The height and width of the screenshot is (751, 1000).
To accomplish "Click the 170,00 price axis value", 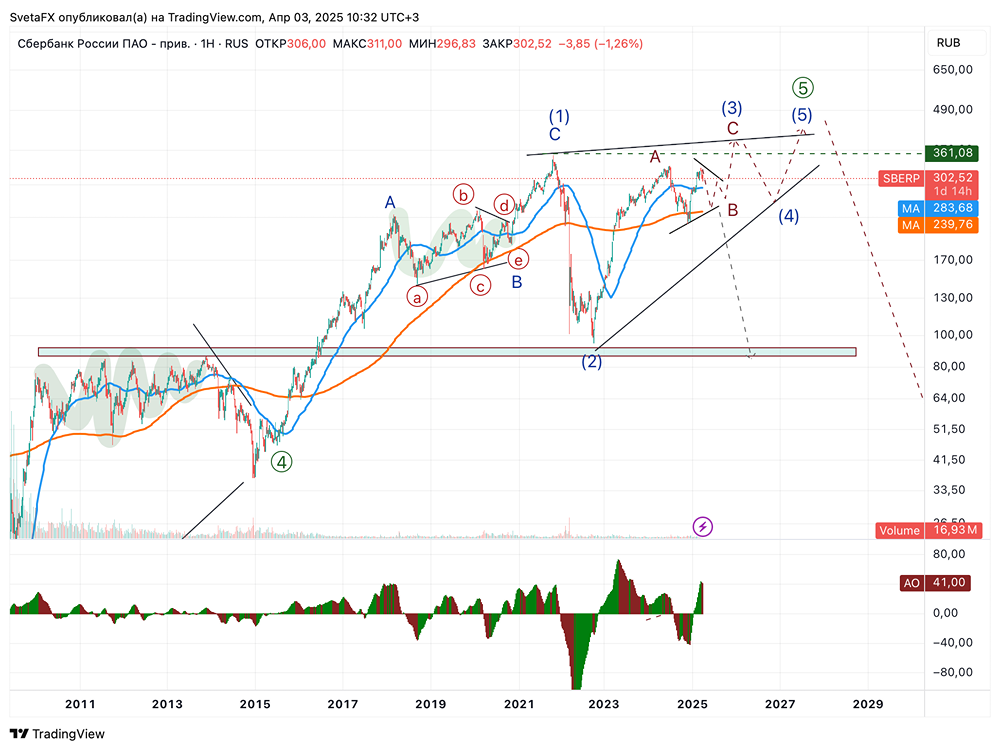I will (x=953, y=259).
